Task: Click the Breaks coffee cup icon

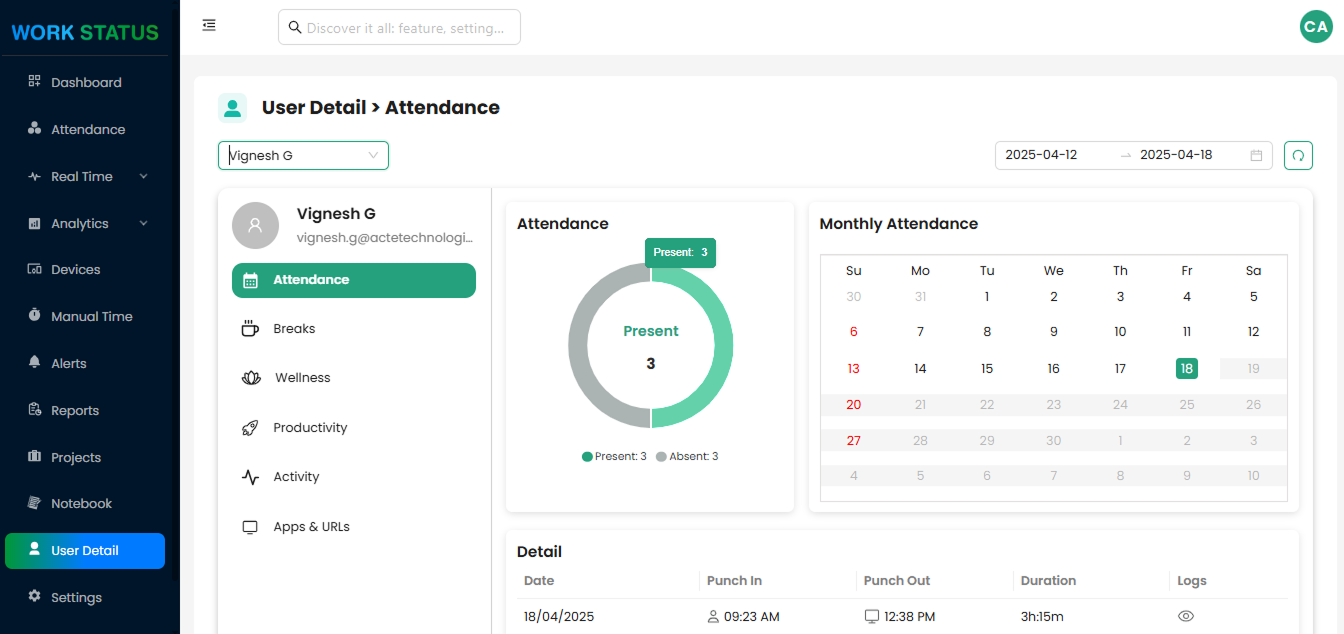Action: [250, 328]
